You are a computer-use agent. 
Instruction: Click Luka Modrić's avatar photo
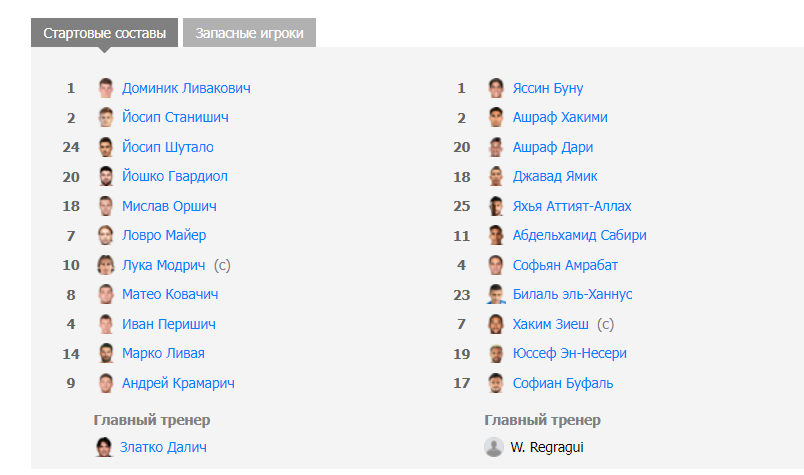coord(106,265)
